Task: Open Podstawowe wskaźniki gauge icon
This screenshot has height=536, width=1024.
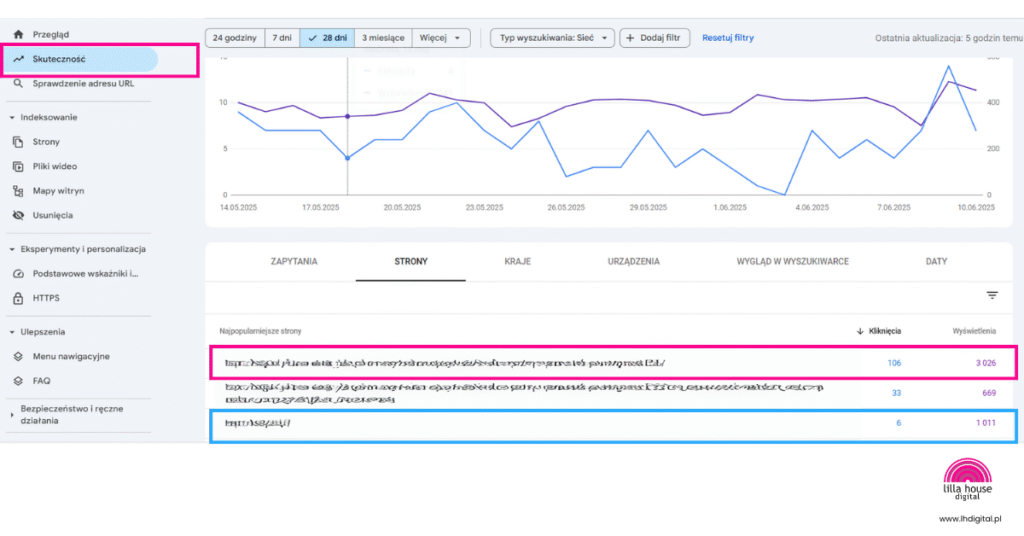Action: (18, 274)
